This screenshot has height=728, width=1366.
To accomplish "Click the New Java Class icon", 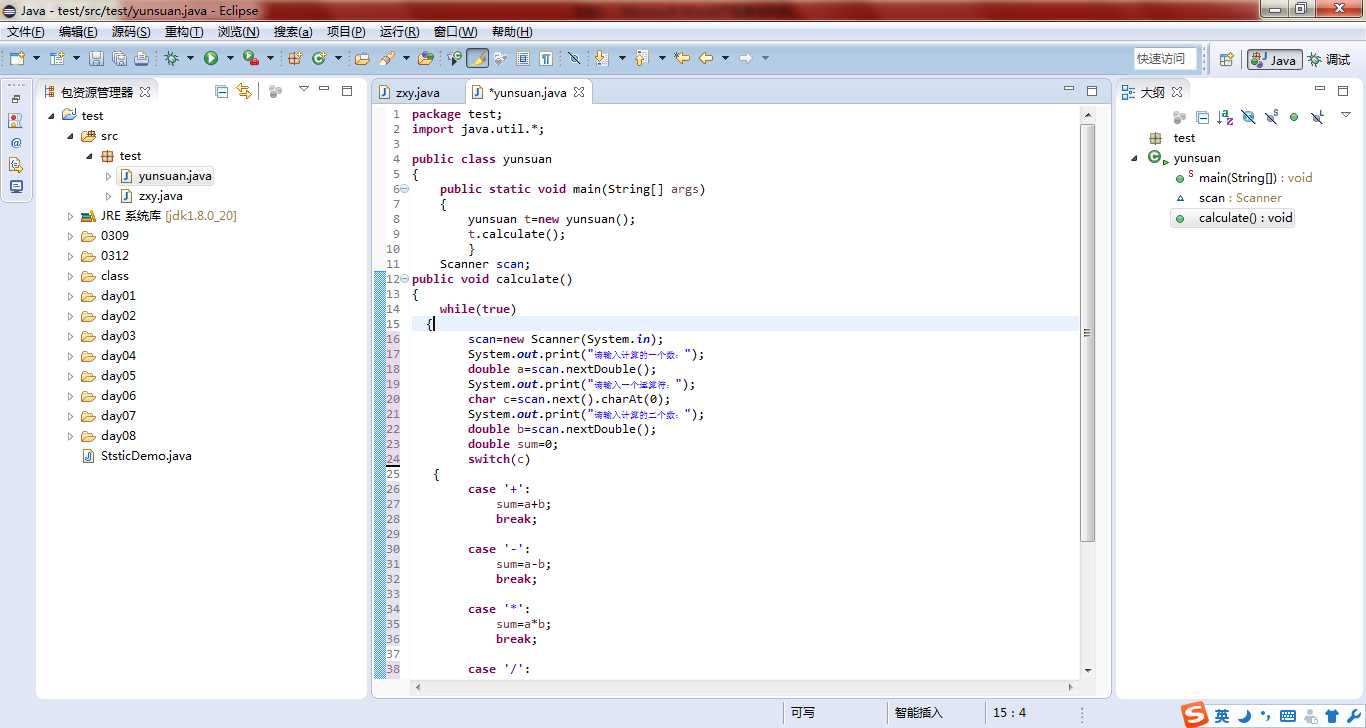I will click(x=319, y=58).
